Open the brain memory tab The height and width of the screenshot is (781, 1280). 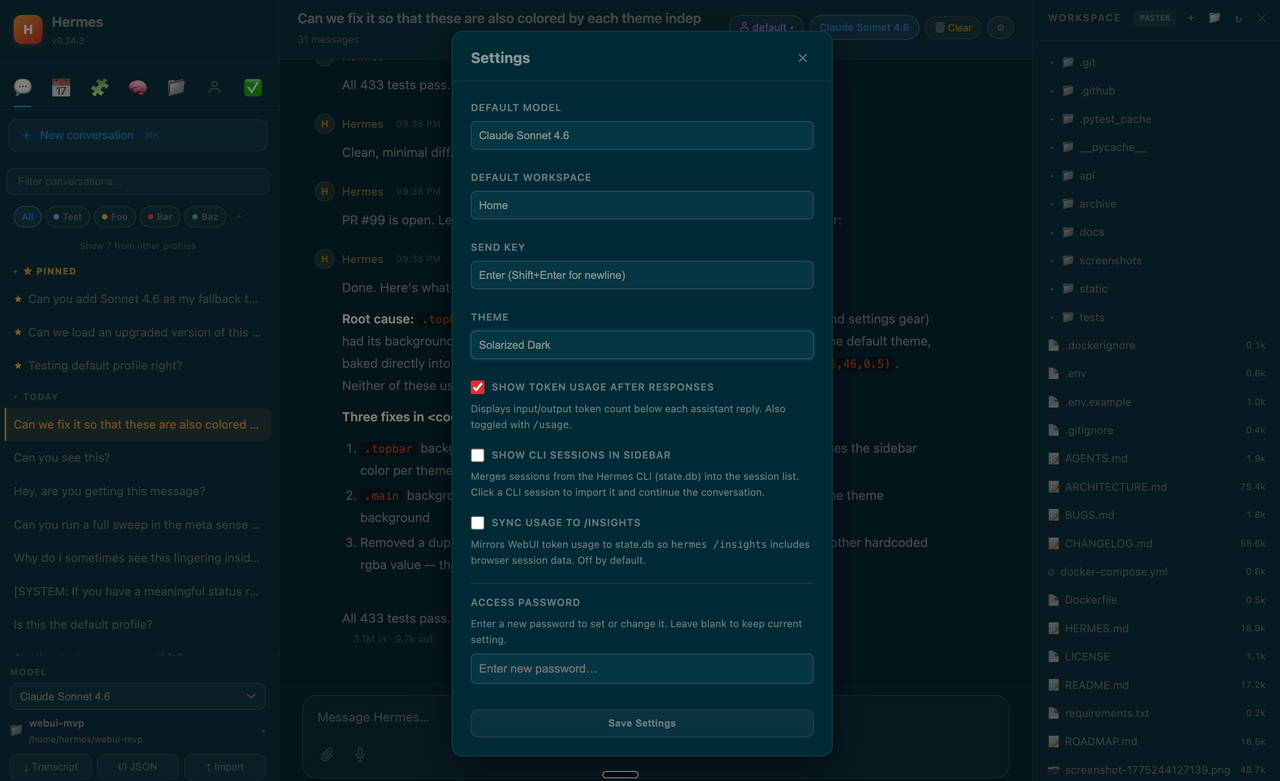tap(138, 87)
